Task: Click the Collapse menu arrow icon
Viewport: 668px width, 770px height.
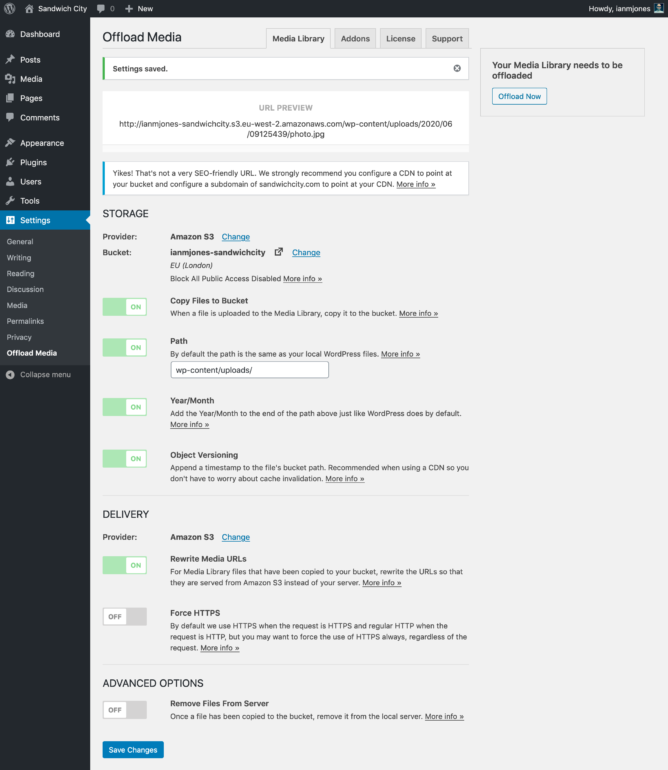Action: tap(10, 375)
